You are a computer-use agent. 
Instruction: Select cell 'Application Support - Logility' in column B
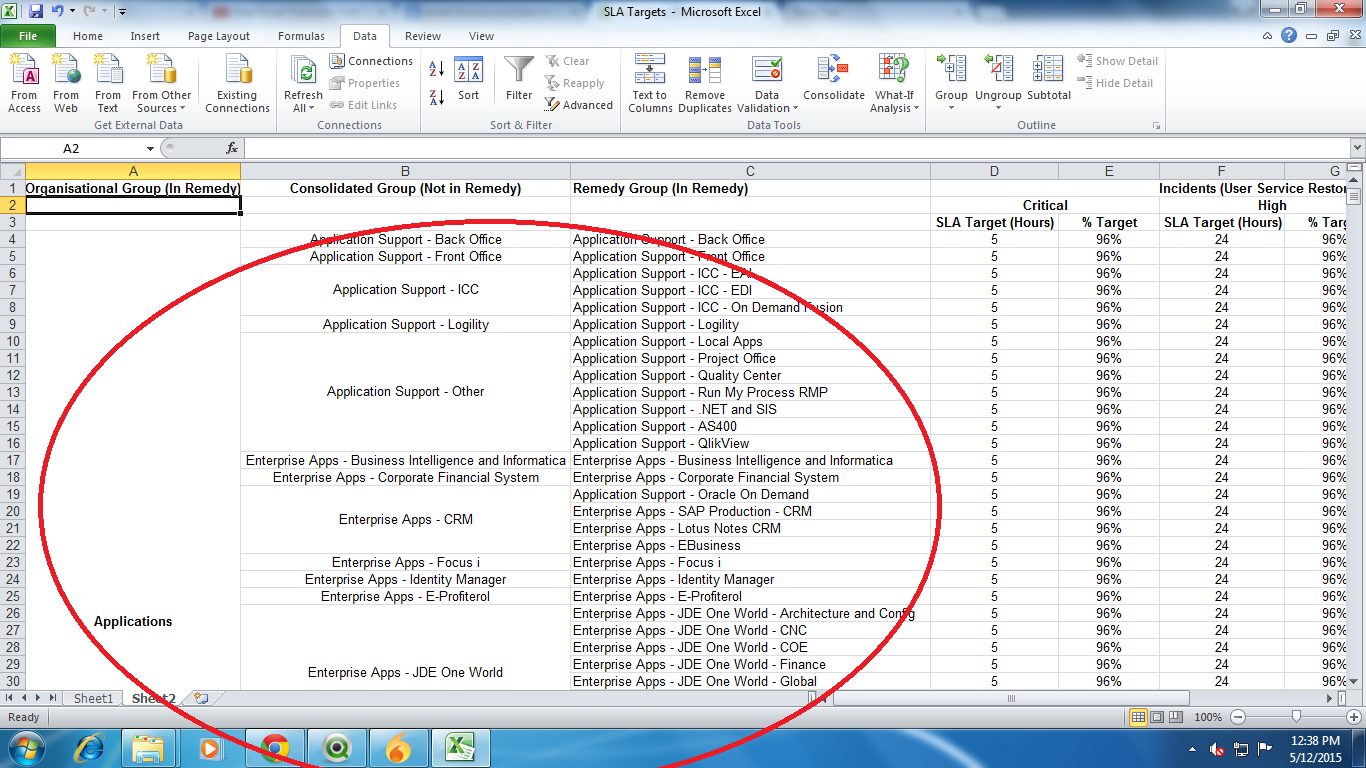tap(405, 324)
